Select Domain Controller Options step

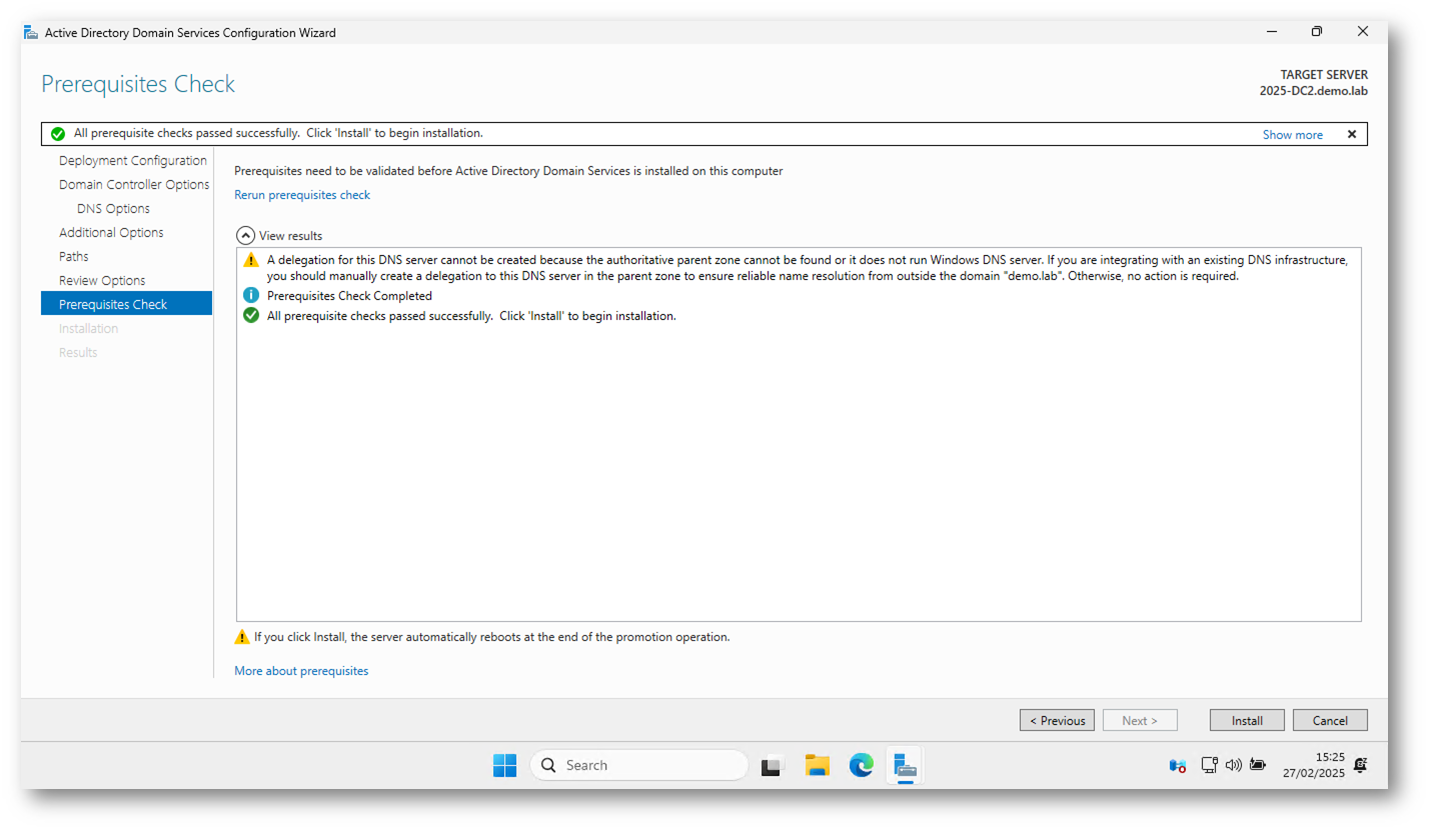(134, 185)
